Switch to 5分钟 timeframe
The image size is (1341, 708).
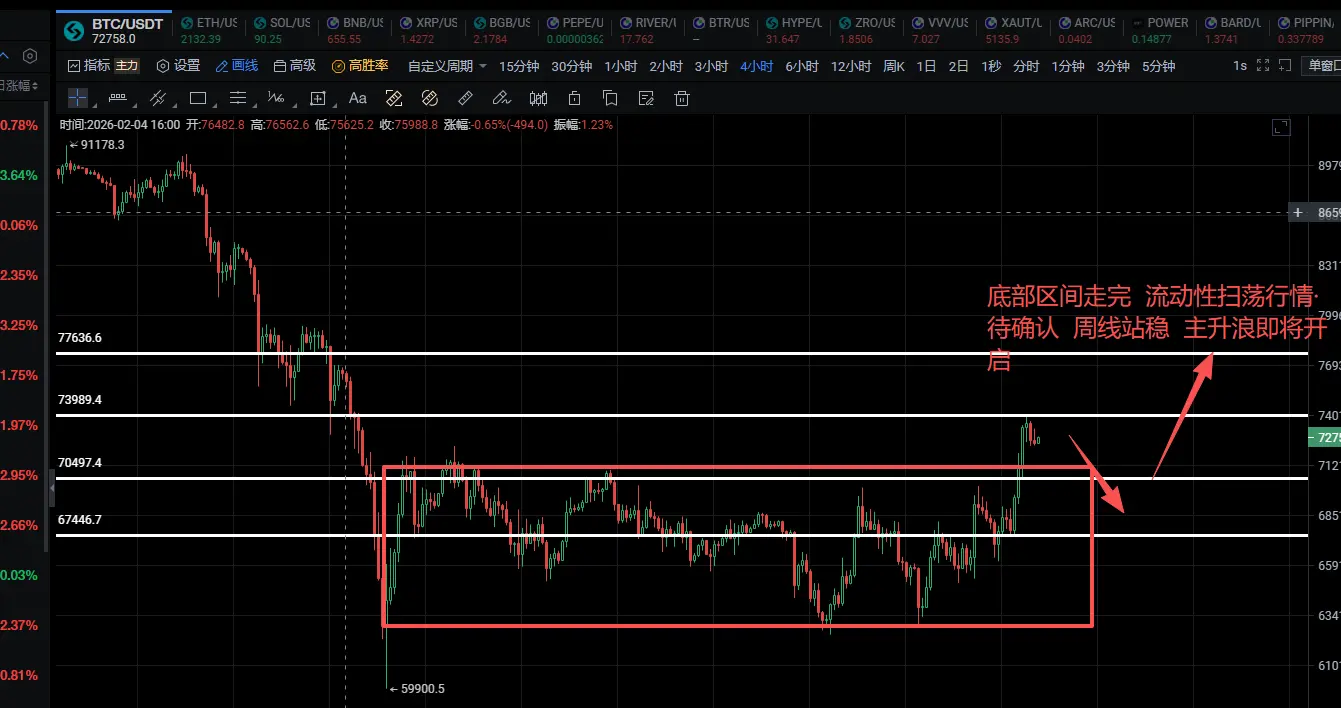click(1158, 66)
